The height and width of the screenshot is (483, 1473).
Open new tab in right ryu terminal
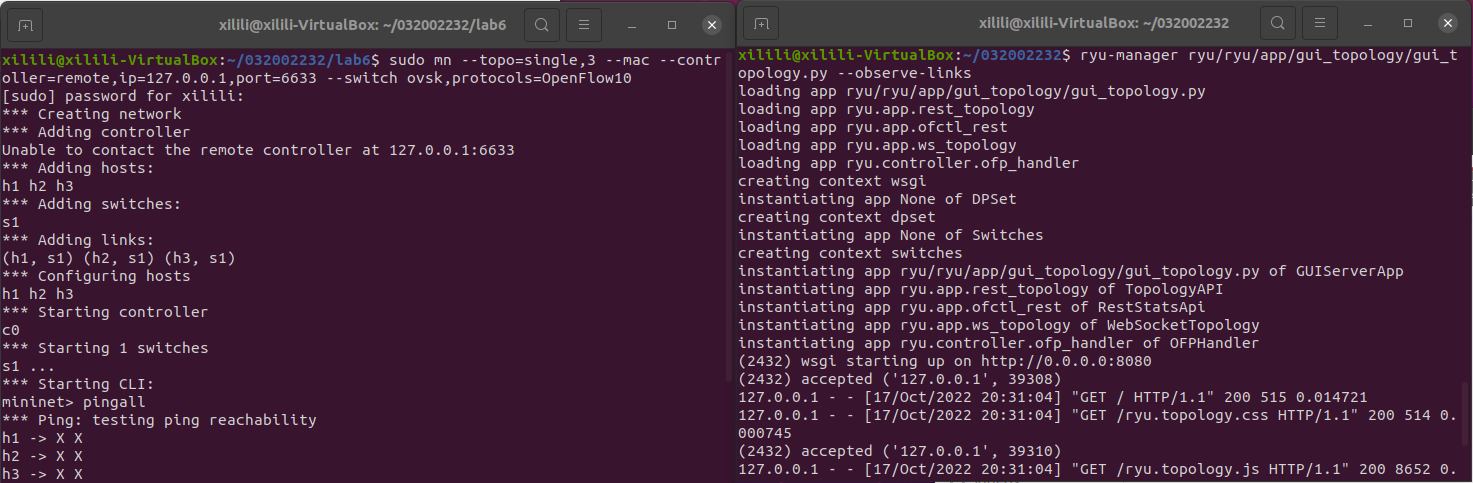760,24
